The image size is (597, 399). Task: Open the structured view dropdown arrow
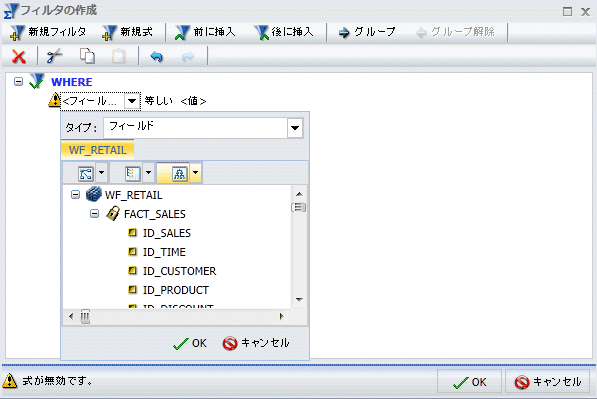click(x=195, y=173)
